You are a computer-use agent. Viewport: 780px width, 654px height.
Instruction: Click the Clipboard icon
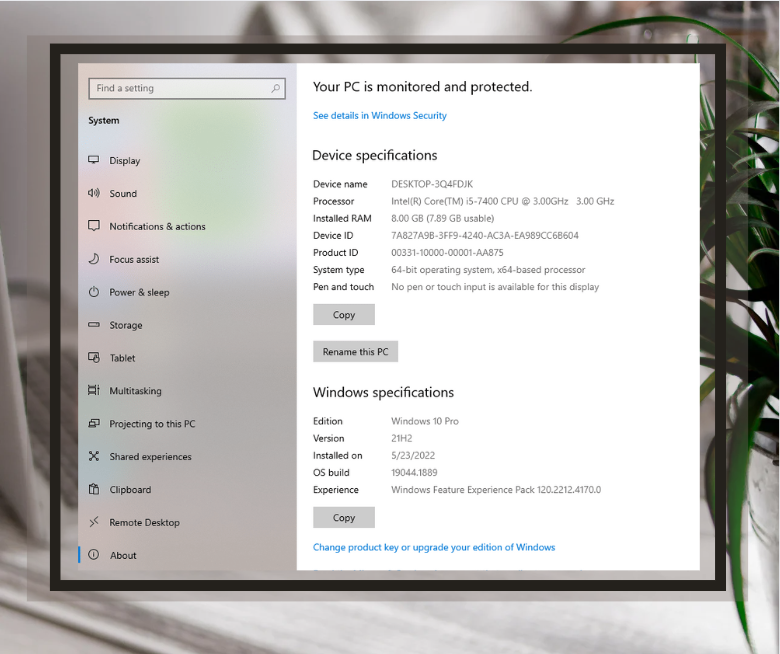[x=94, y=489]
